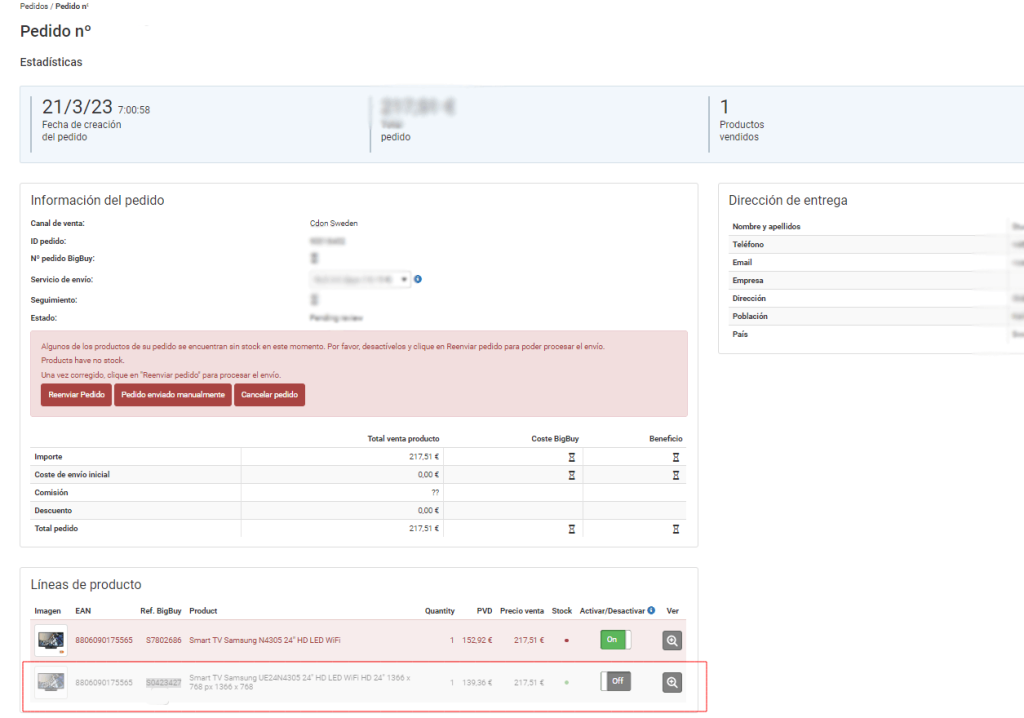Viewport: 1024px width, 718px height.
Task: Click info icon next to shipping service dropdown
Action: pos(418,279)
